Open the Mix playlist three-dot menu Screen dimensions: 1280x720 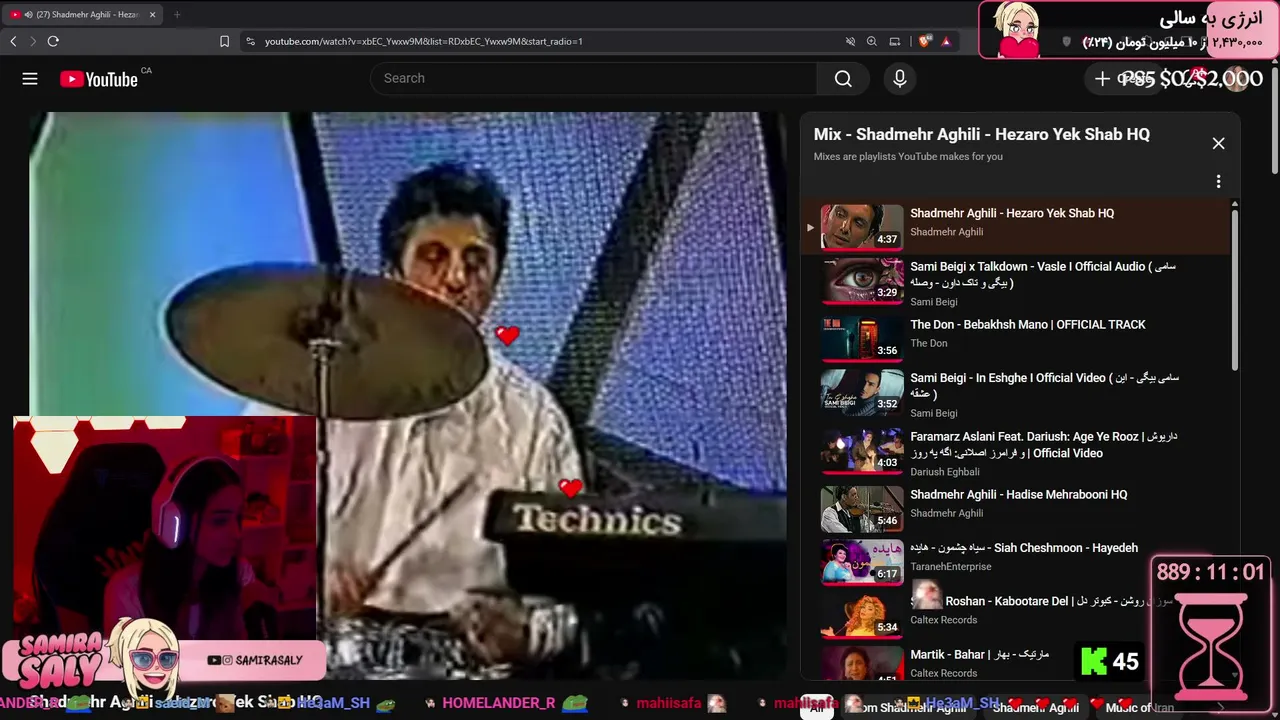click(1218, 181)
